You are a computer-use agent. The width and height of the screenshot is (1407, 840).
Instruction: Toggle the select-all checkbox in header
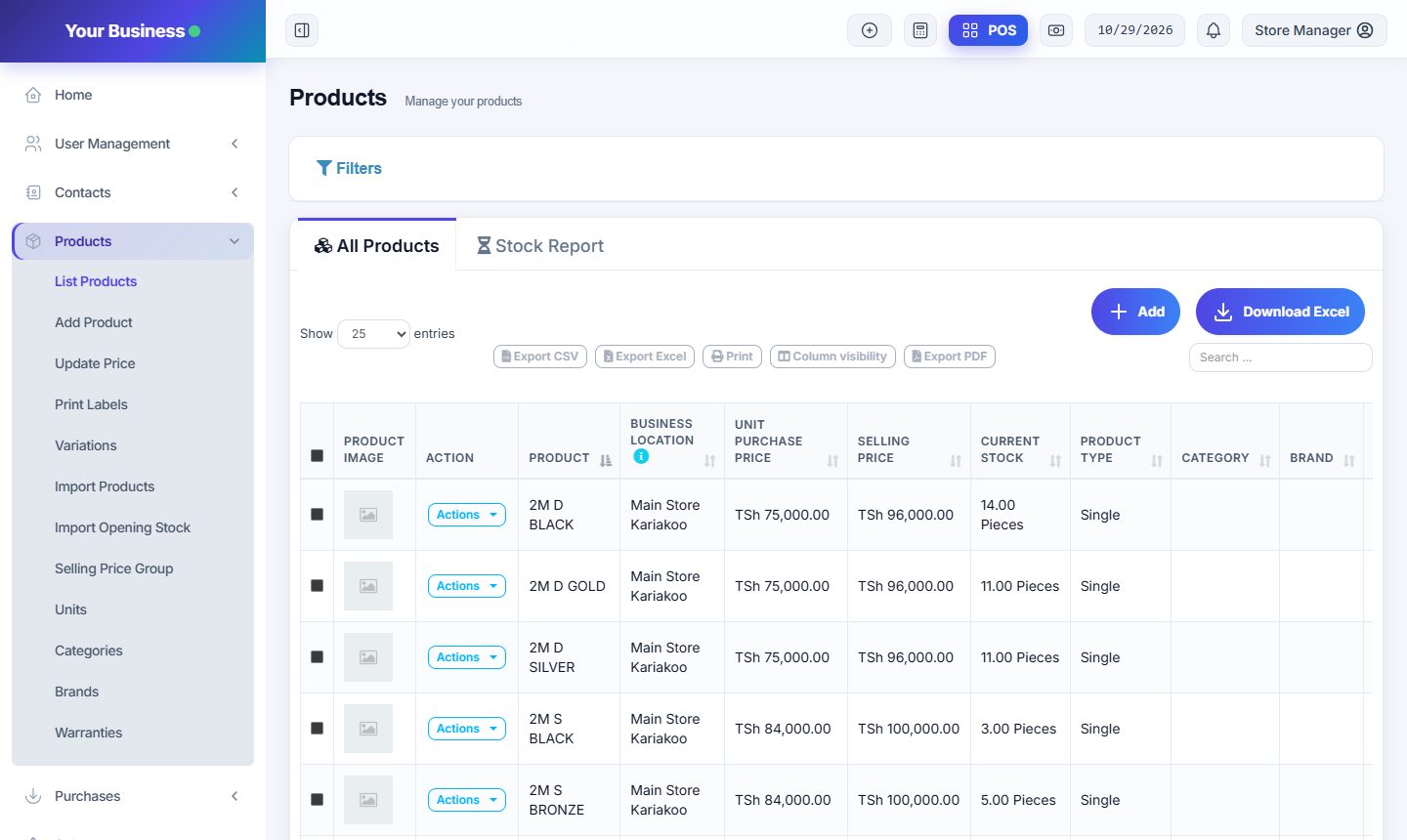pos(317,456)
